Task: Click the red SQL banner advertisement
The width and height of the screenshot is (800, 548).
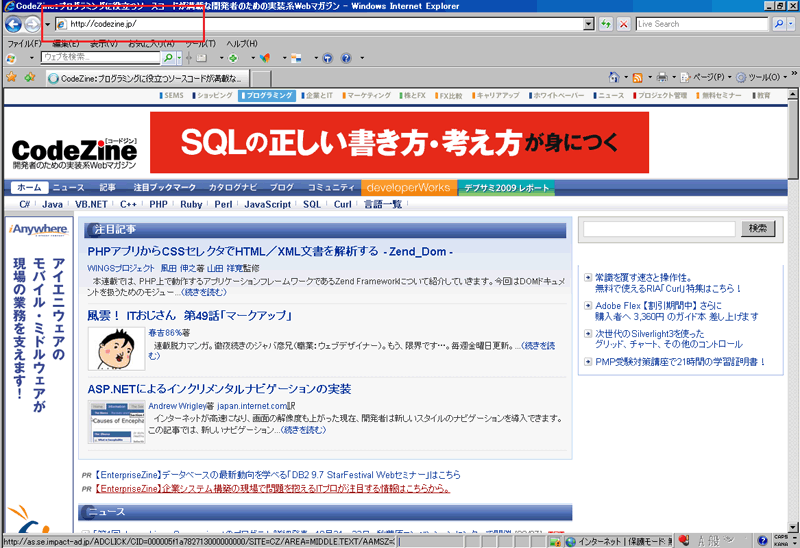Action: pos(399,142)
